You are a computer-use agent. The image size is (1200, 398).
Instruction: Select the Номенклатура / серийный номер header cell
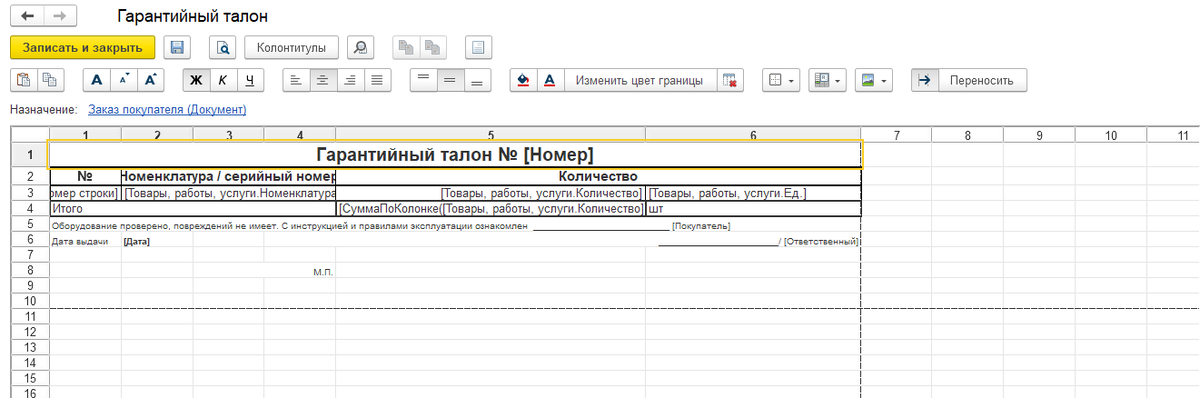tap(228, 177)
